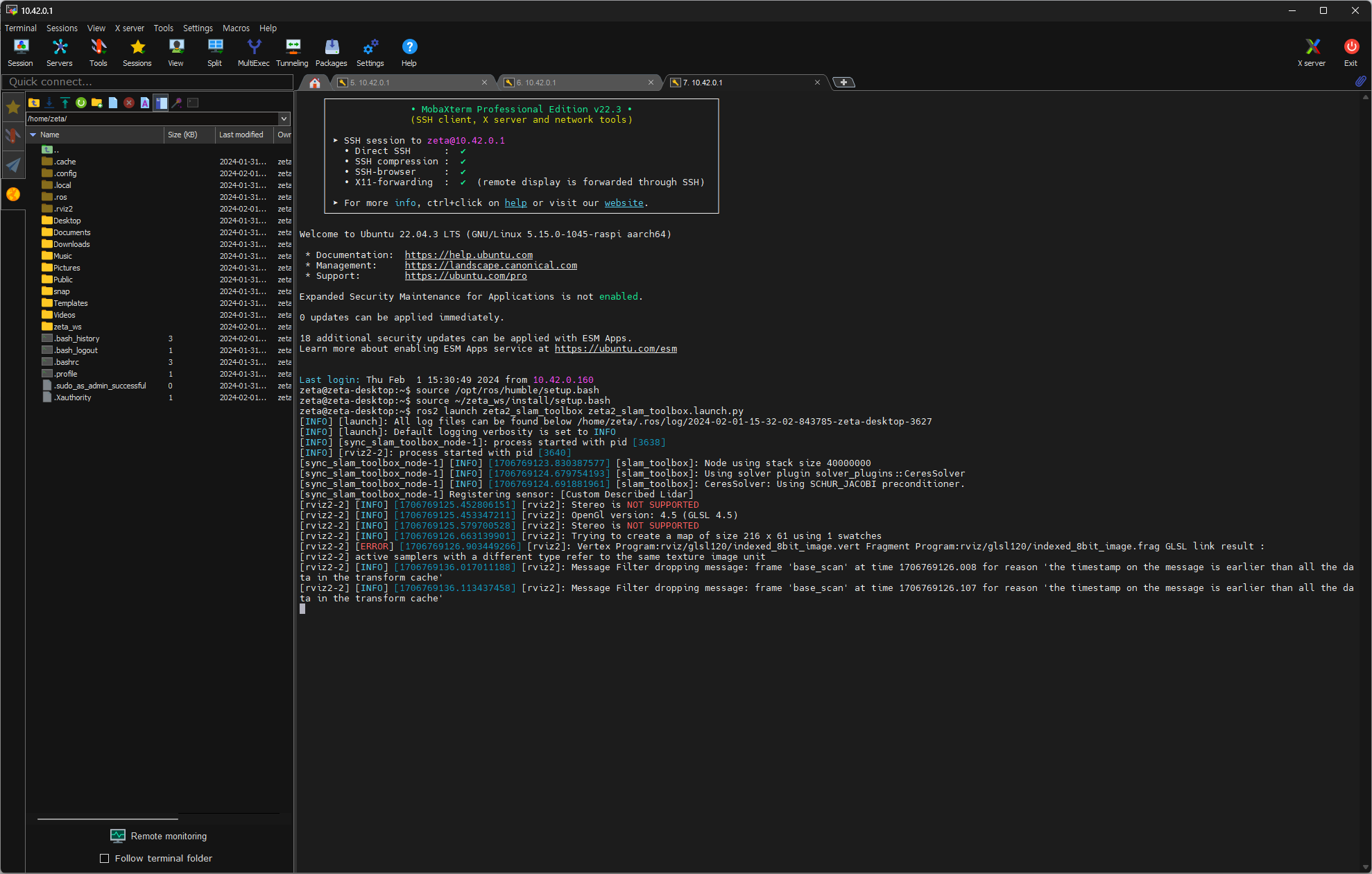1372x874 pixels.
Task: Click the red delete files icon
Action: [129, 103]
